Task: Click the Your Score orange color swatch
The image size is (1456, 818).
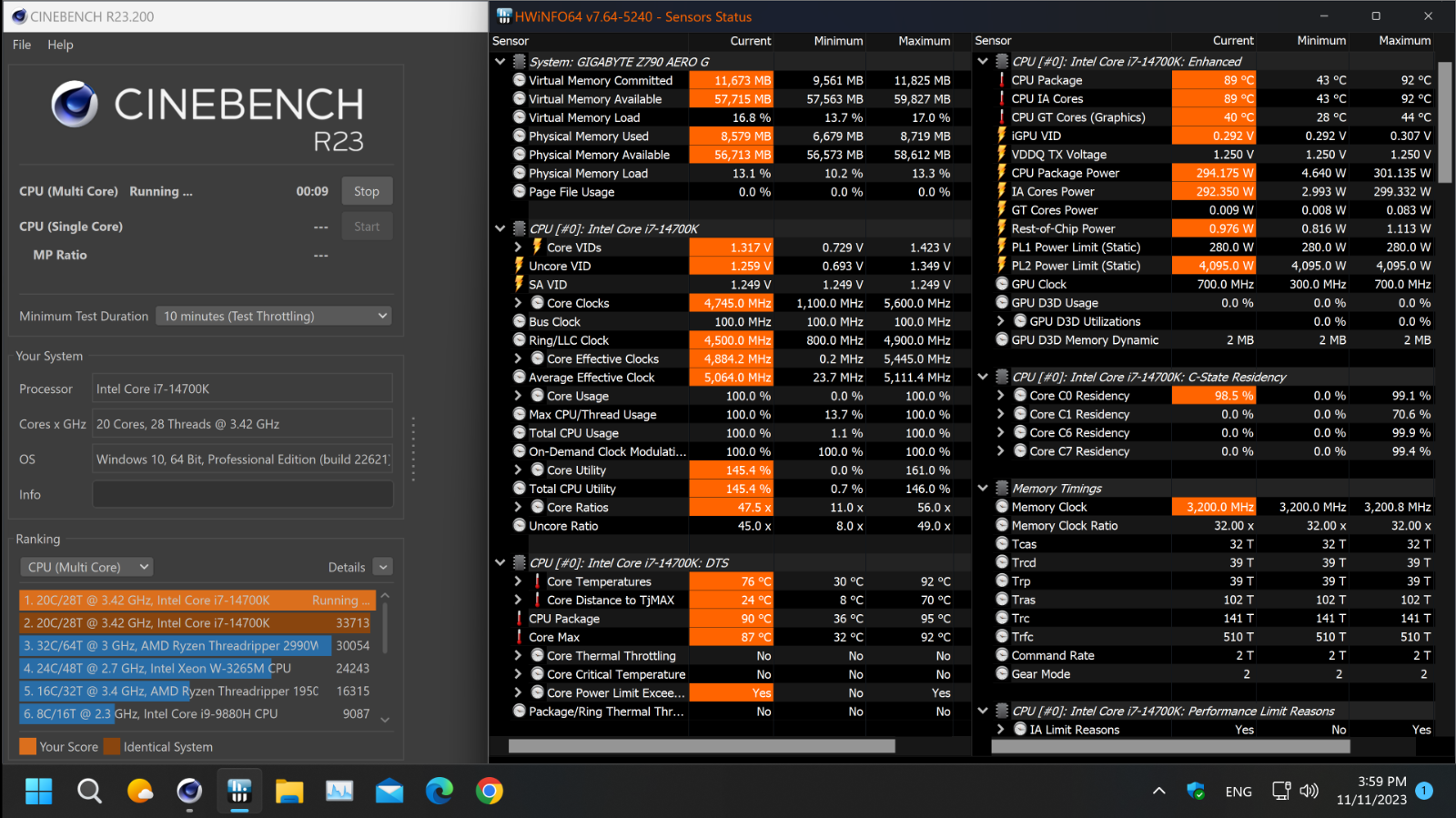Action: coord(27,746)
